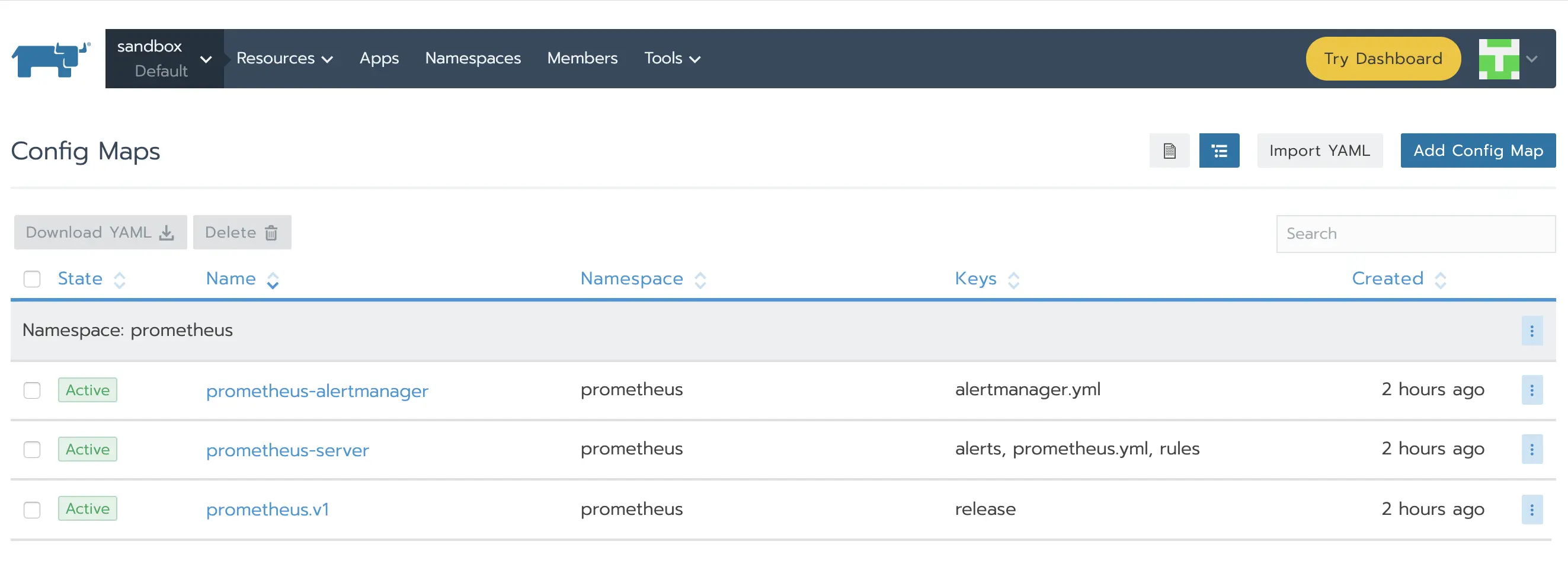The width and height of the screenshot is (1568, 567).
Task: Open the prometheus-server config map link
Action: 287,450
